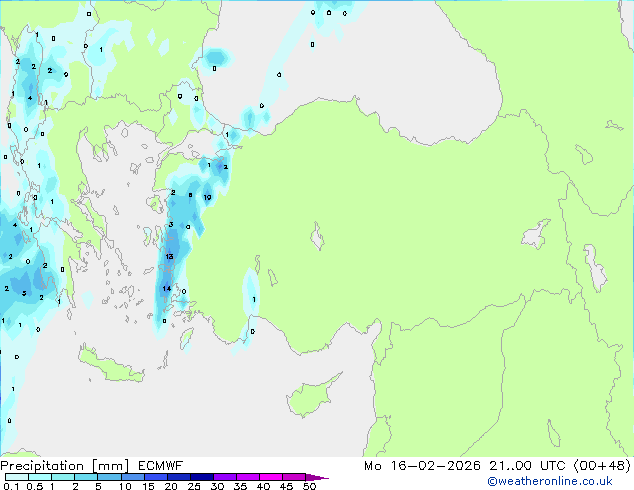634x490 pixels.
Task: Click the legend scale label '25'
Action: (194, 486)
